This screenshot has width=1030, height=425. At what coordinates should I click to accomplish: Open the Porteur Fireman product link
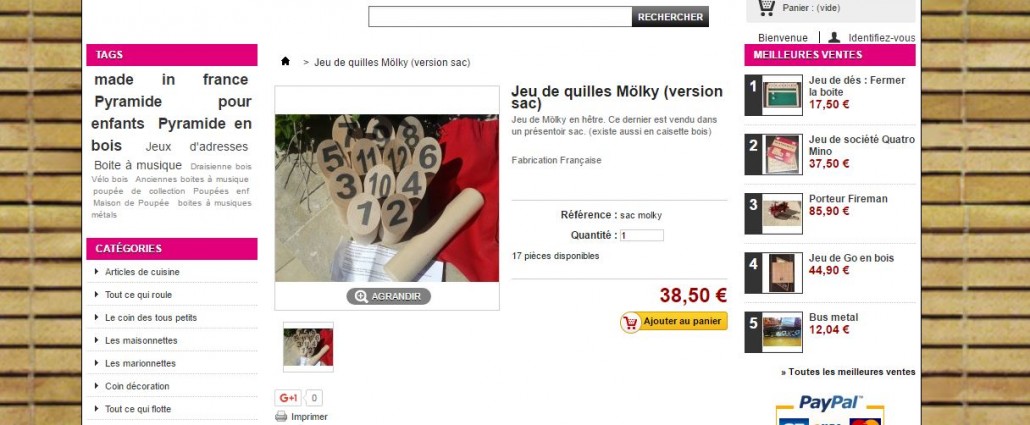(x=848, y=198)
